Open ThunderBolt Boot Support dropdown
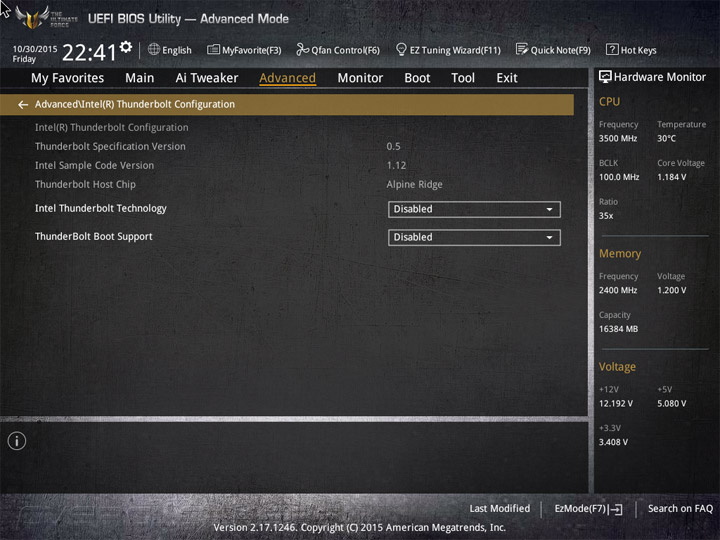Image resolution: width=720 pixels, height=540 pixels. [474, 237]
